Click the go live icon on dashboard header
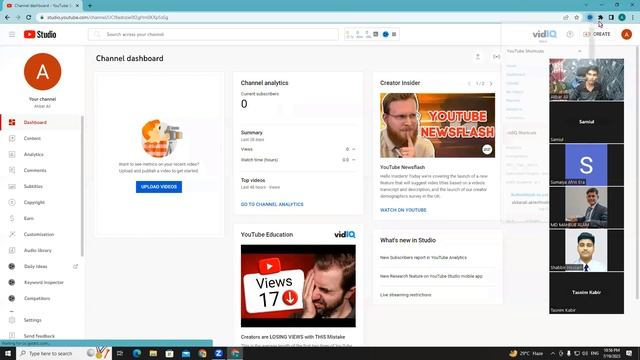The width and height of the screenshot is (640, 360). pyautogui.click(x=496, y=57)
